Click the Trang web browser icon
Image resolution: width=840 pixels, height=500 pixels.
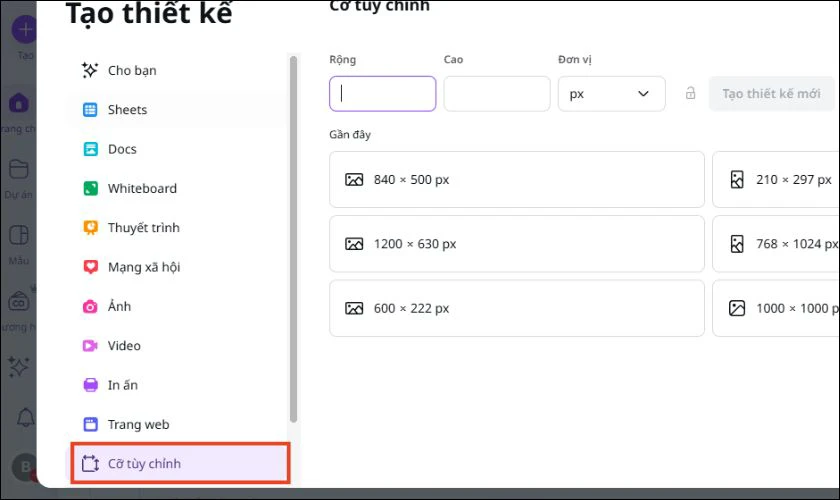point(91,424)
